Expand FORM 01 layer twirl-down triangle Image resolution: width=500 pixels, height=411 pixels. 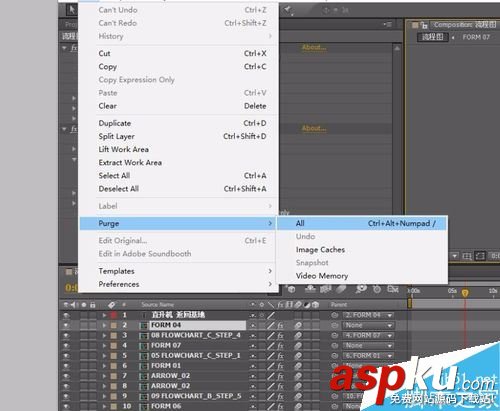pos(104,366)
